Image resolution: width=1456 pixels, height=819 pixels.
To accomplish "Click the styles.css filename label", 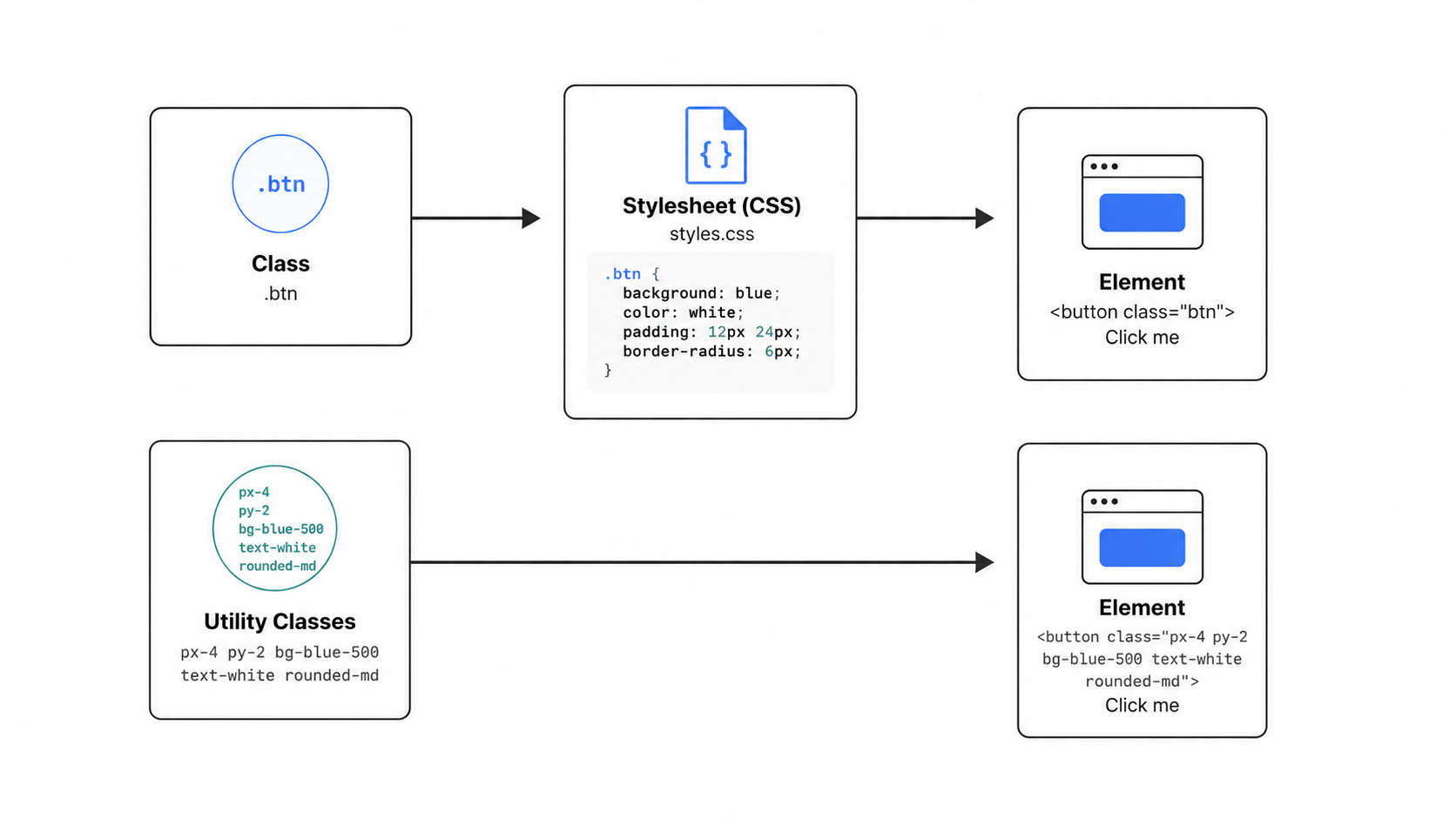I will (711, 234).
